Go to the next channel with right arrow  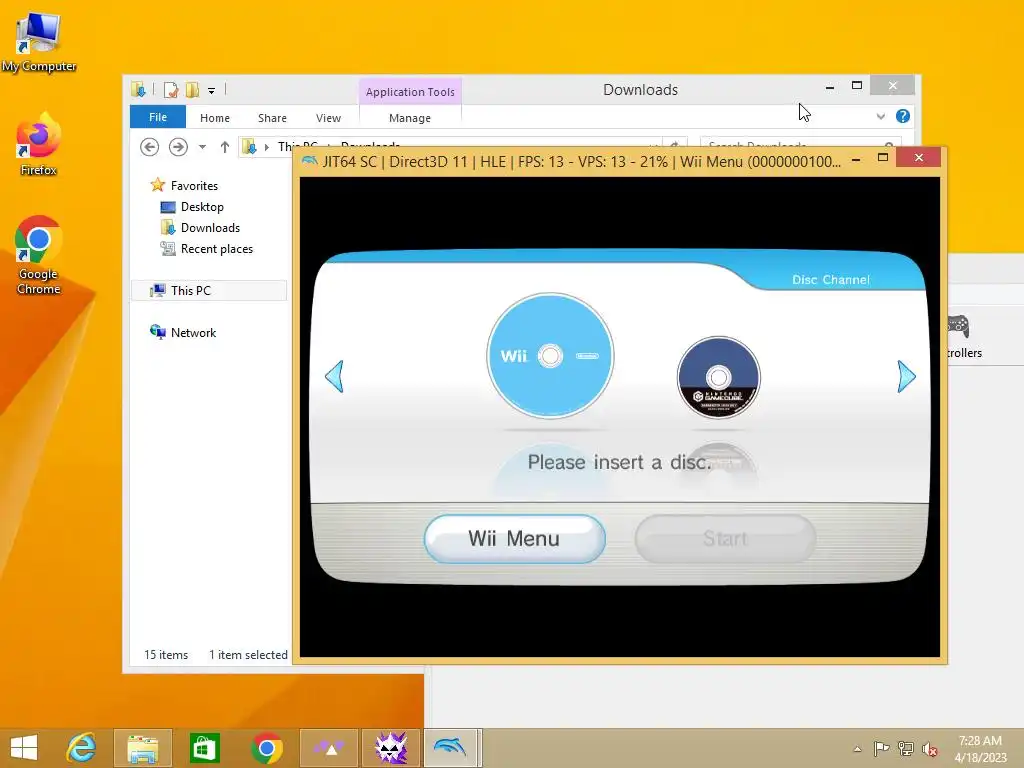tap(906, 376)
